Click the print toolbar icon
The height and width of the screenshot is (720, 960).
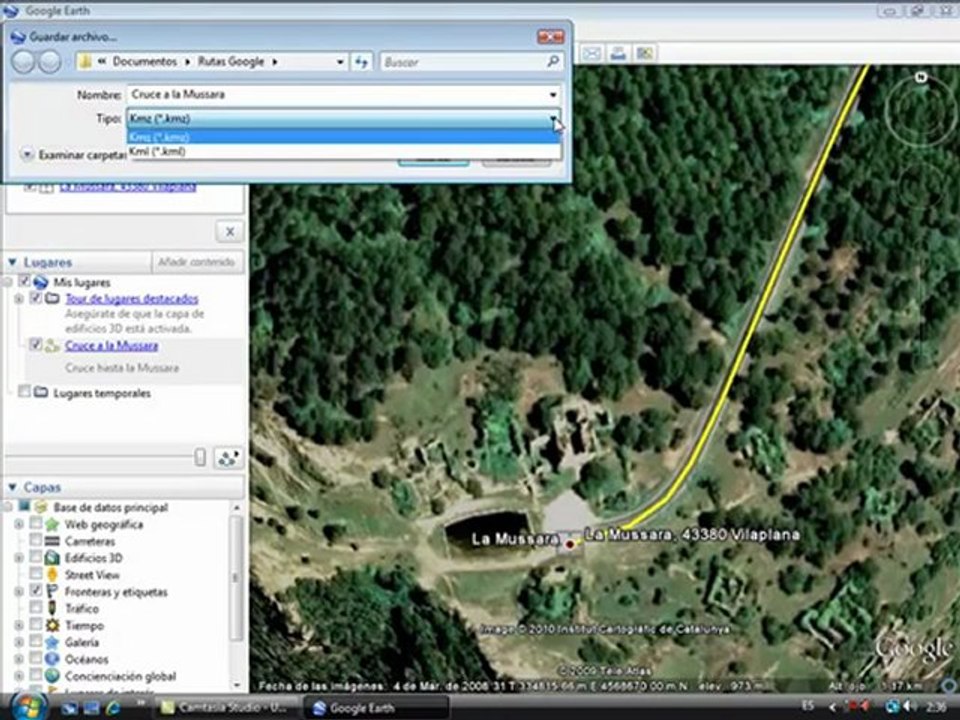coord(618,53)
